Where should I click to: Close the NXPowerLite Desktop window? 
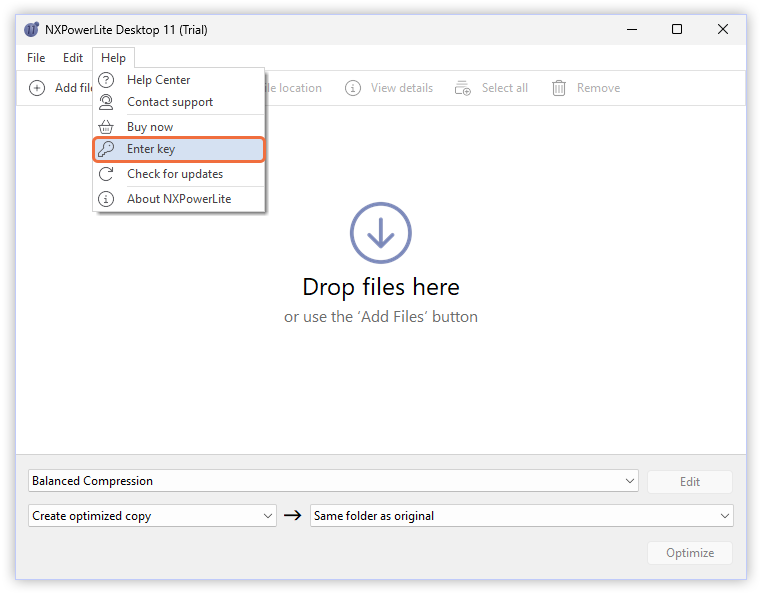[x=723, y=29]
